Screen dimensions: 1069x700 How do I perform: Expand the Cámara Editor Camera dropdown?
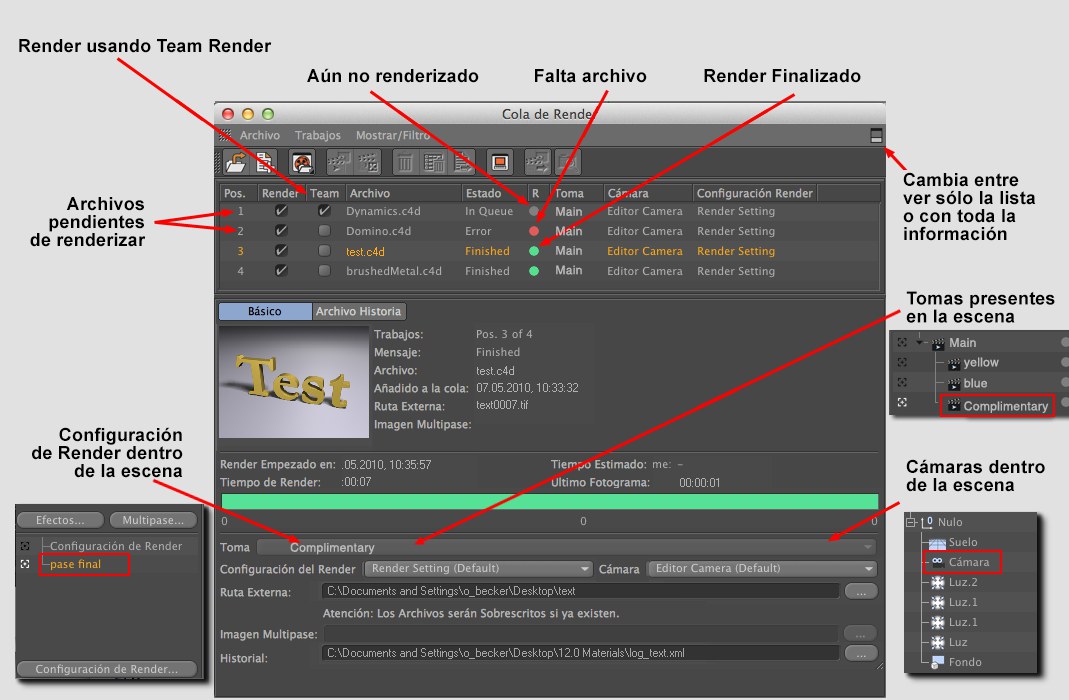(761, 569)
